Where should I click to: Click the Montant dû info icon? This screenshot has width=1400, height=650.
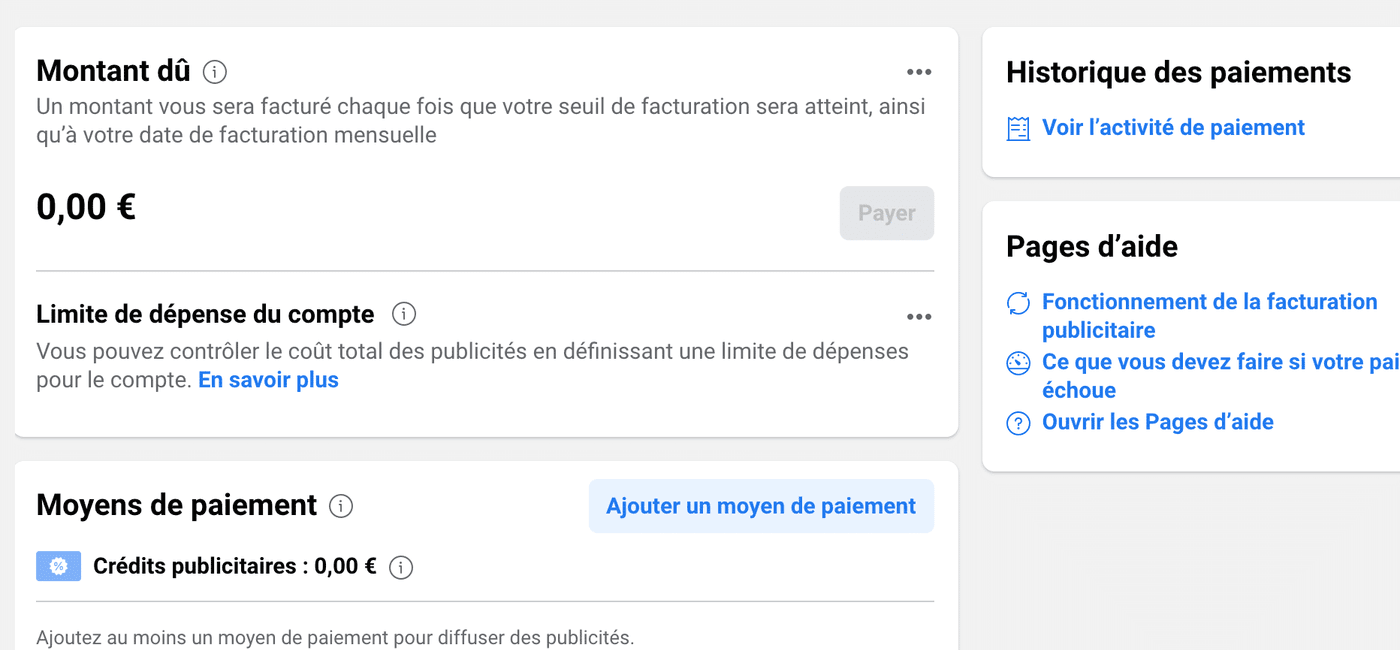215,71
